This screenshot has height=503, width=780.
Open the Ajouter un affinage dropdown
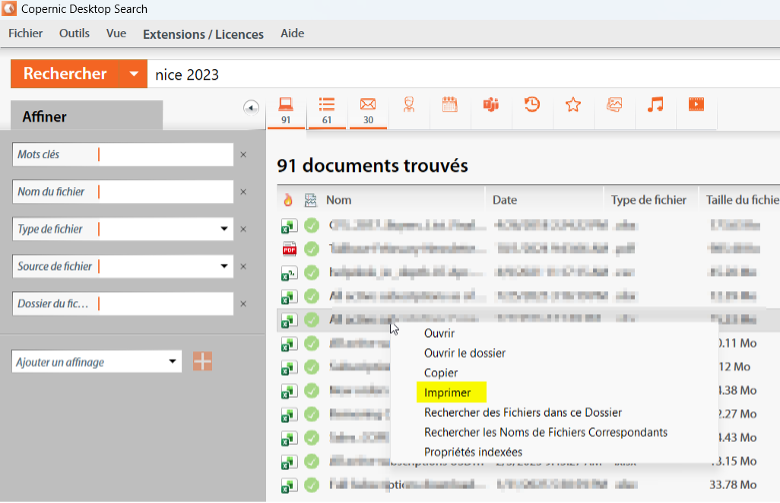click(173, 362)
